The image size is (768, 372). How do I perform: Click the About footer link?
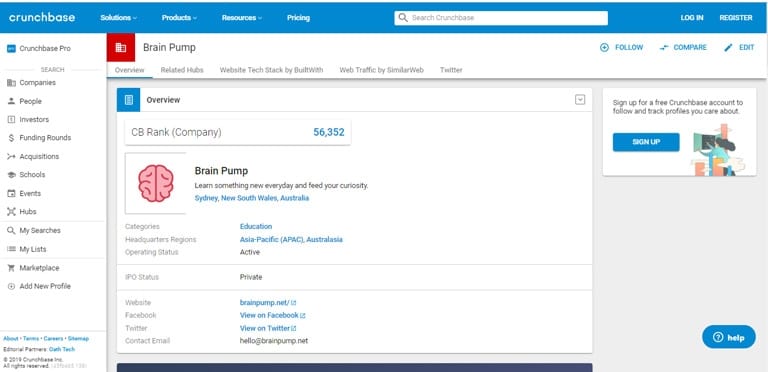[11, 339]
